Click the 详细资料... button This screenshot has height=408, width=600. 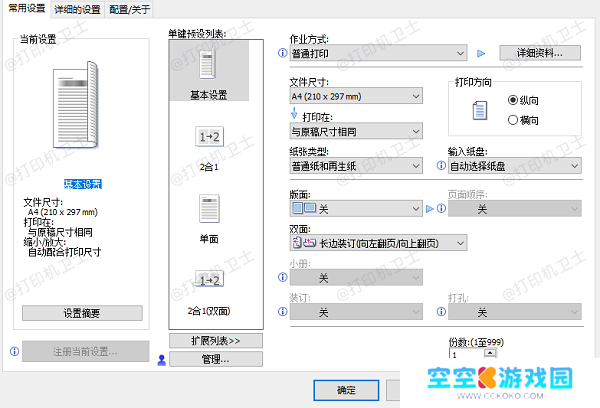(x=540, y=53)
